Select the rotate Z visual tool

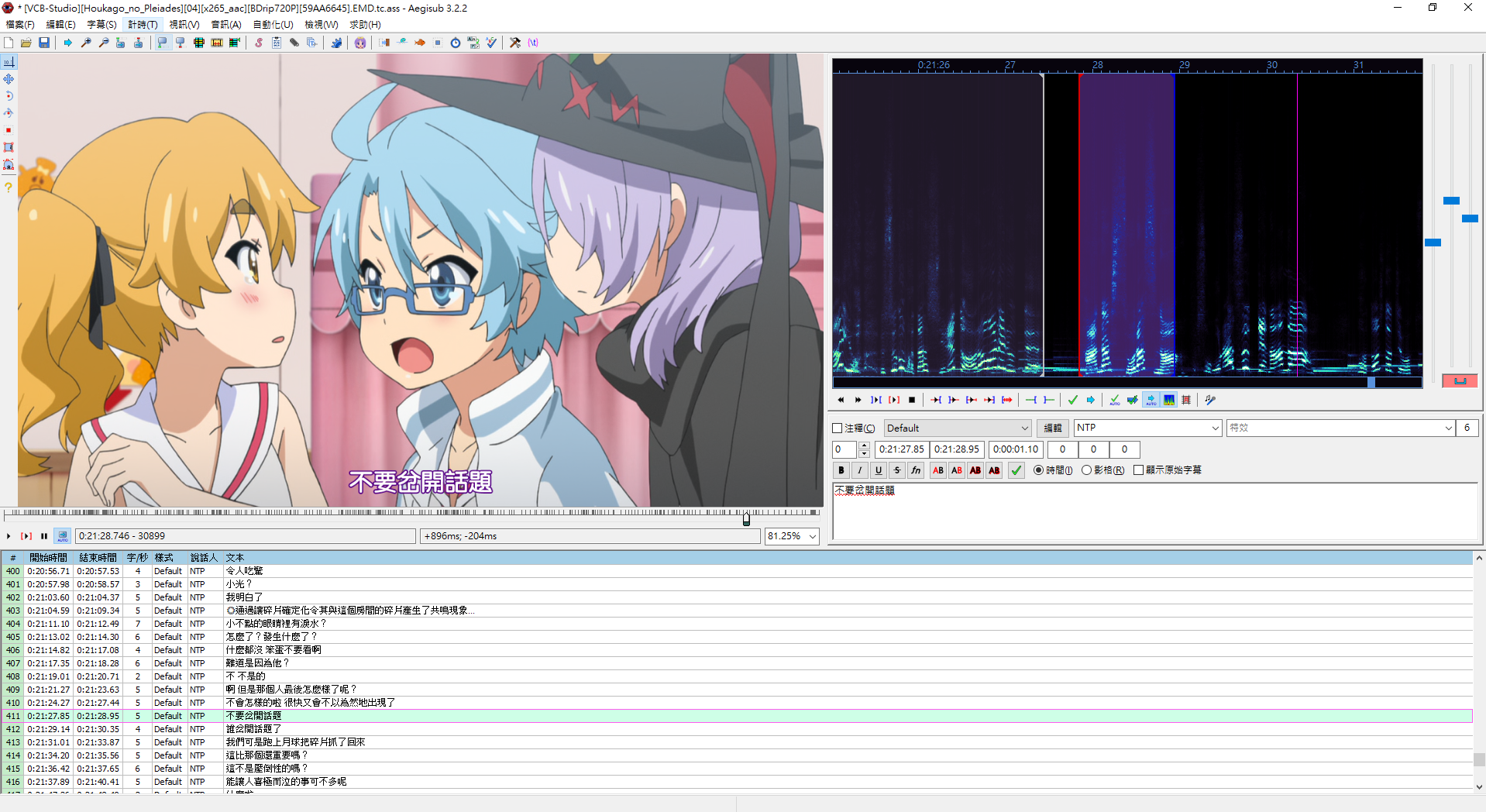(x=9, y=96)
